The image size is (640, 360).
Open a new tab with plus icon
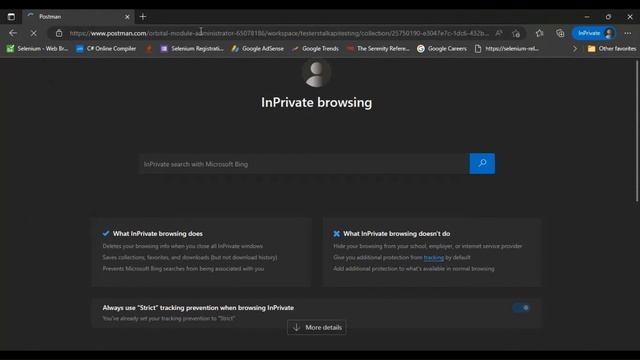point(143,17)
